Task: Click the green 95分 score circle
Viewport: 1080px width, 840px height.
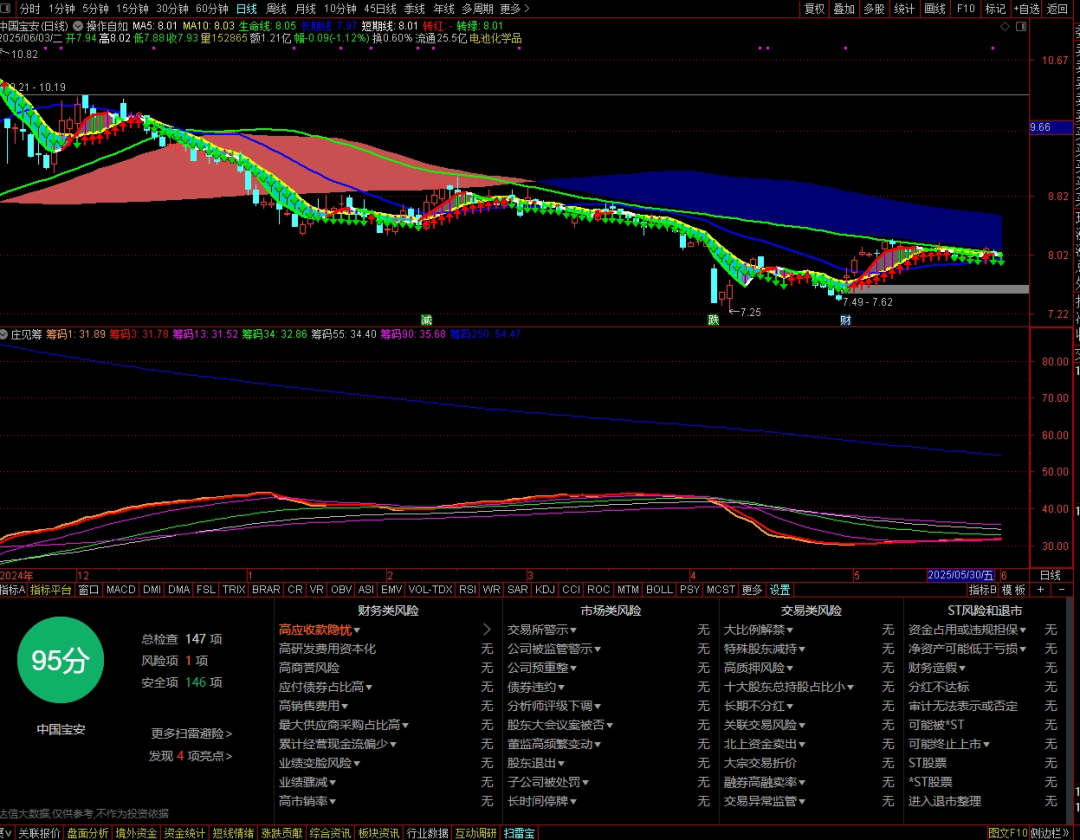Action: click(61, 660)
